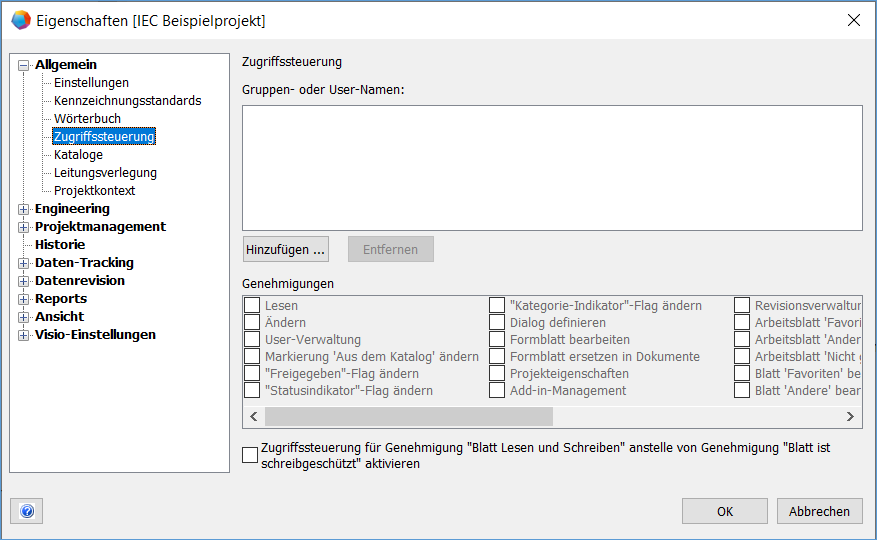The height and width of the screenshot is (540, 877).
Task: Select the Historie tree entry
Action: pyautogui.click(x=60, y=245)
